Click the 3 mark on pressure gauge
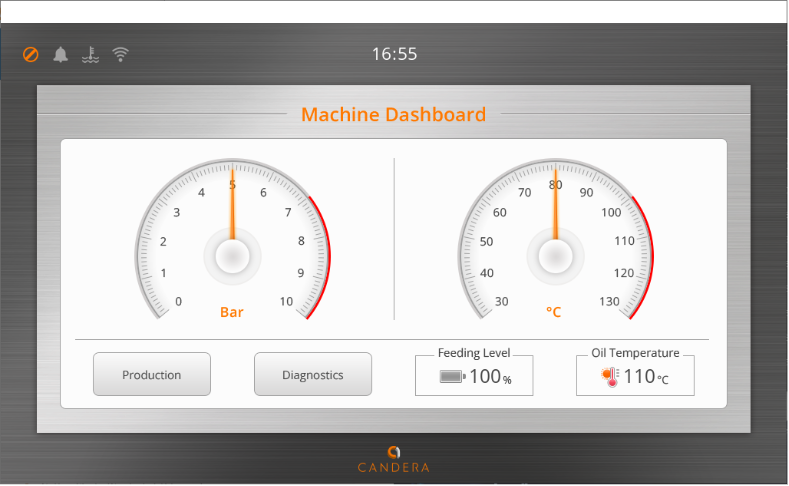789x486 pixels. [177, 212]
